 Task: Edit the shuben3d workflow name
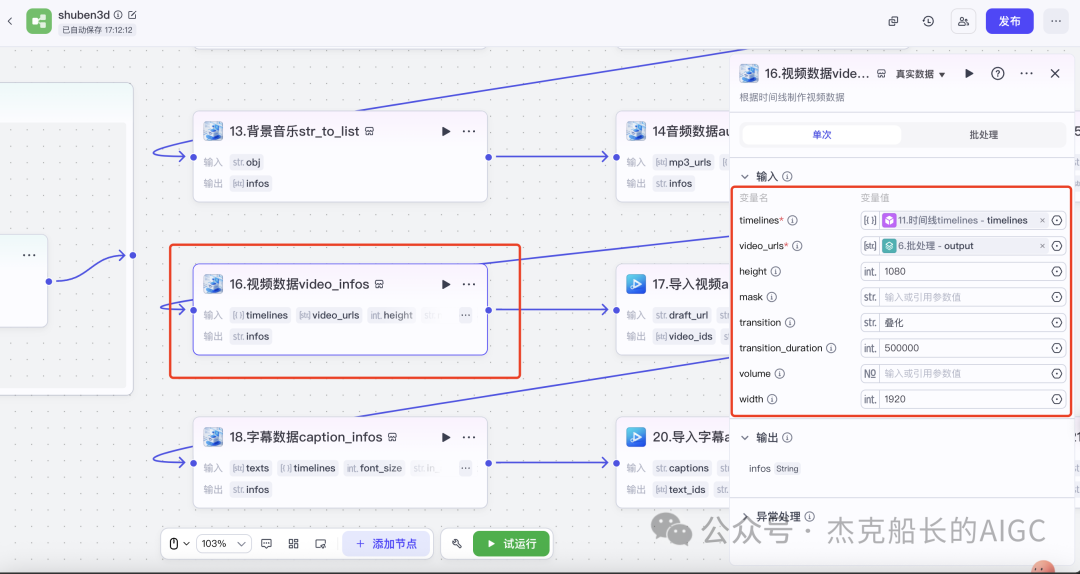pos(132,14)
